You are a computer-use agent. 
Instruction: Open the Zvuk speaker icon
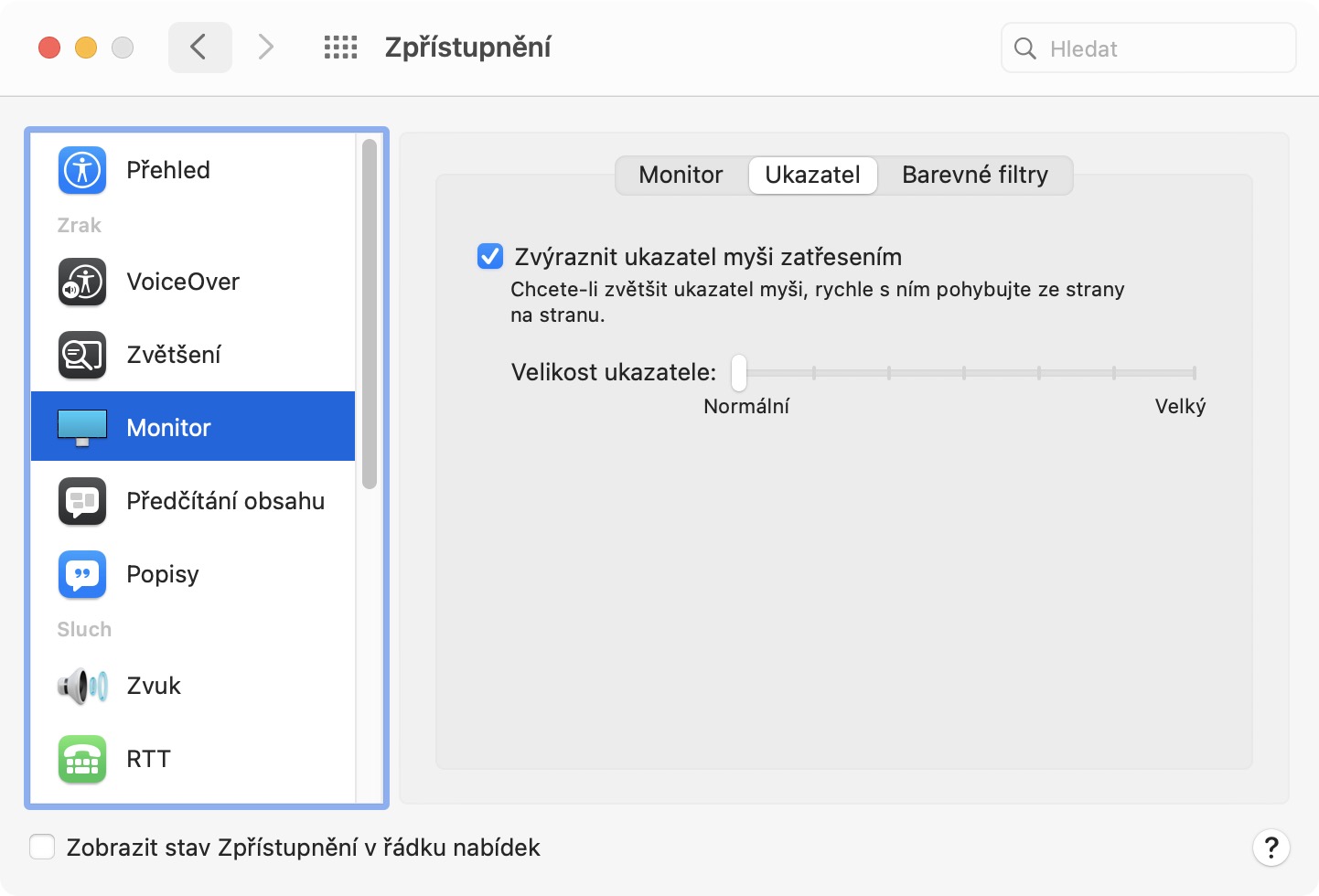[x=82, y=686]
